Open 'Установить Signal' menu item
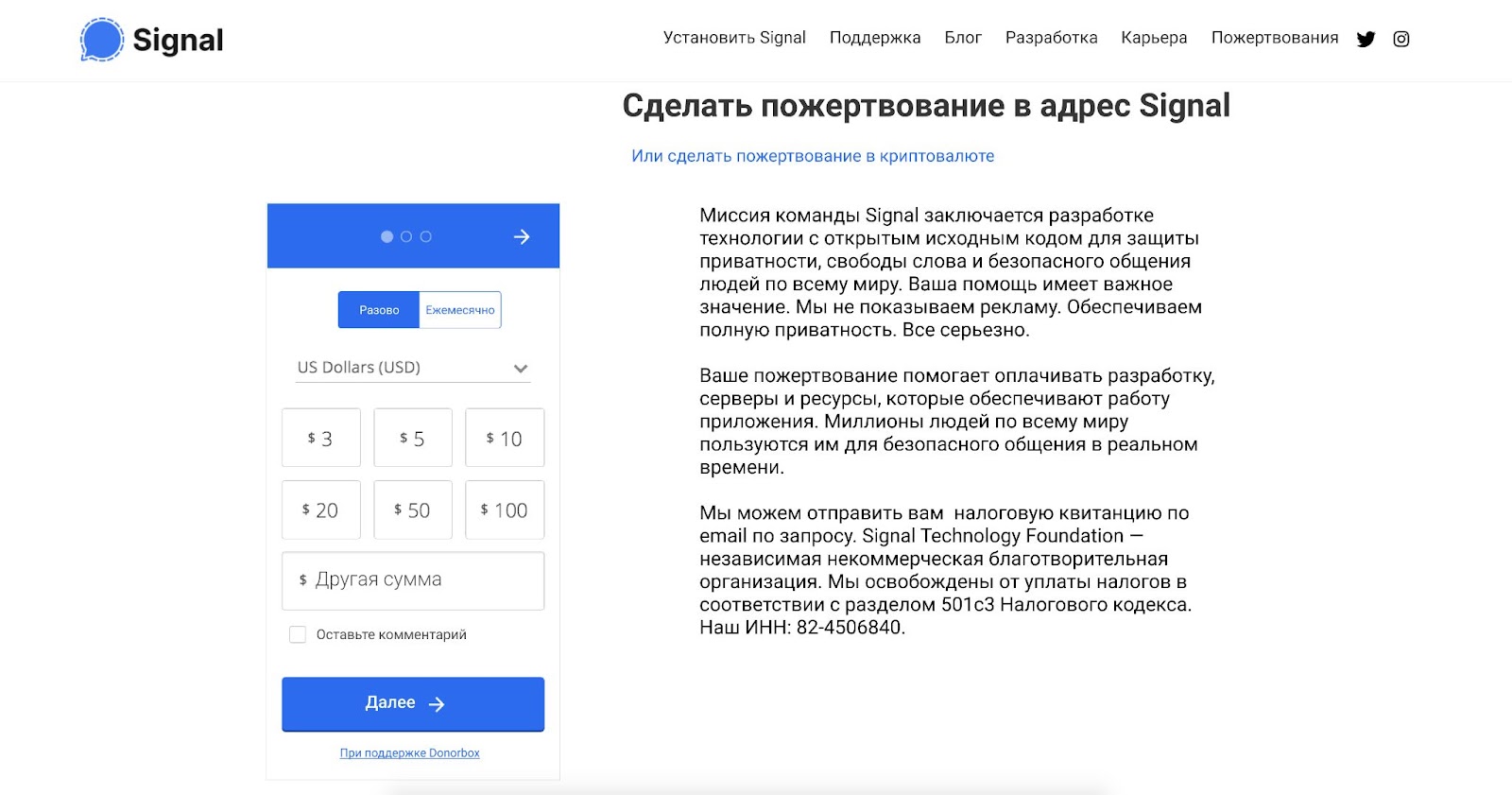 734,38
